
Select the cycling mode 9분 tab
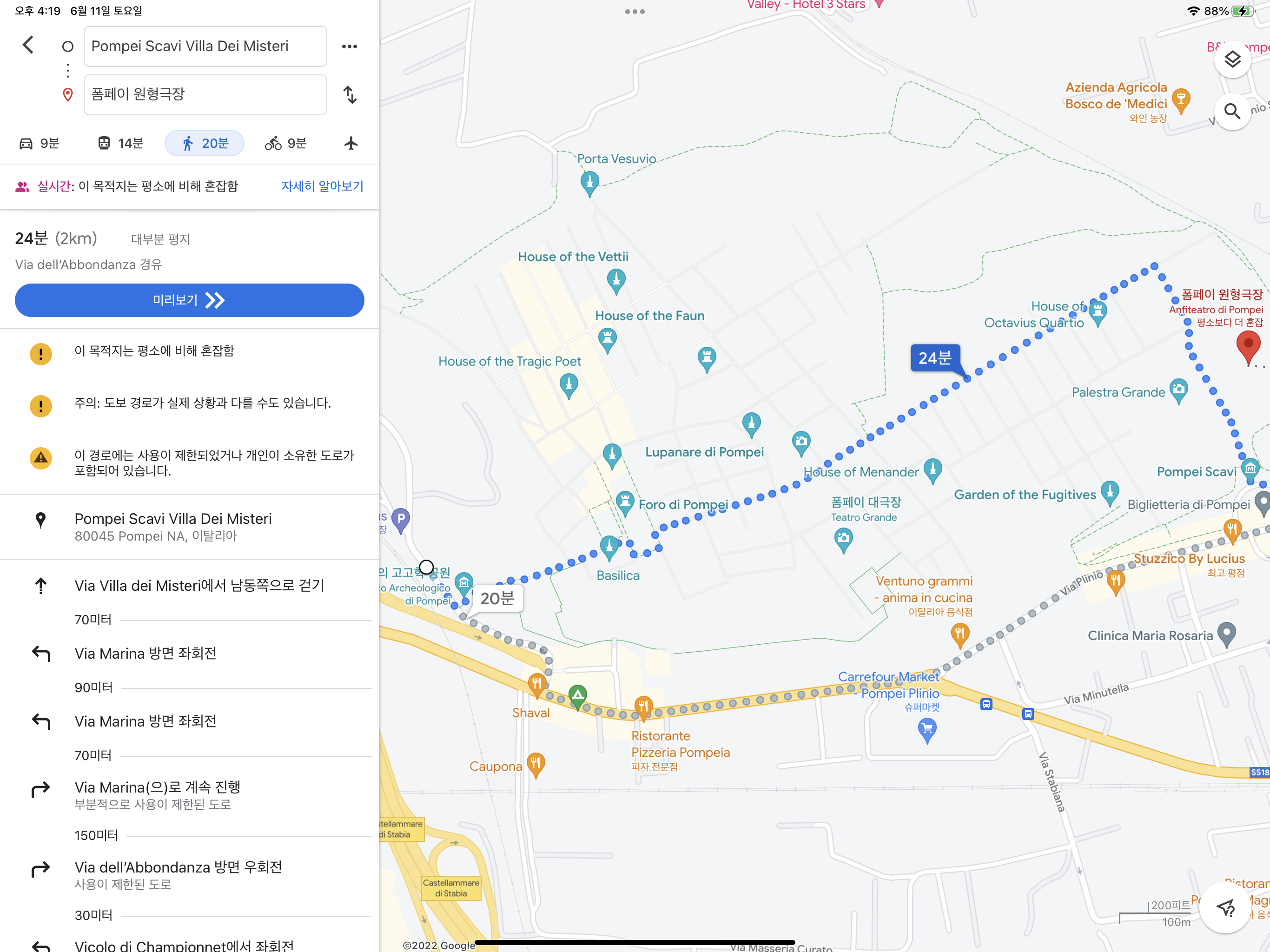285,143
